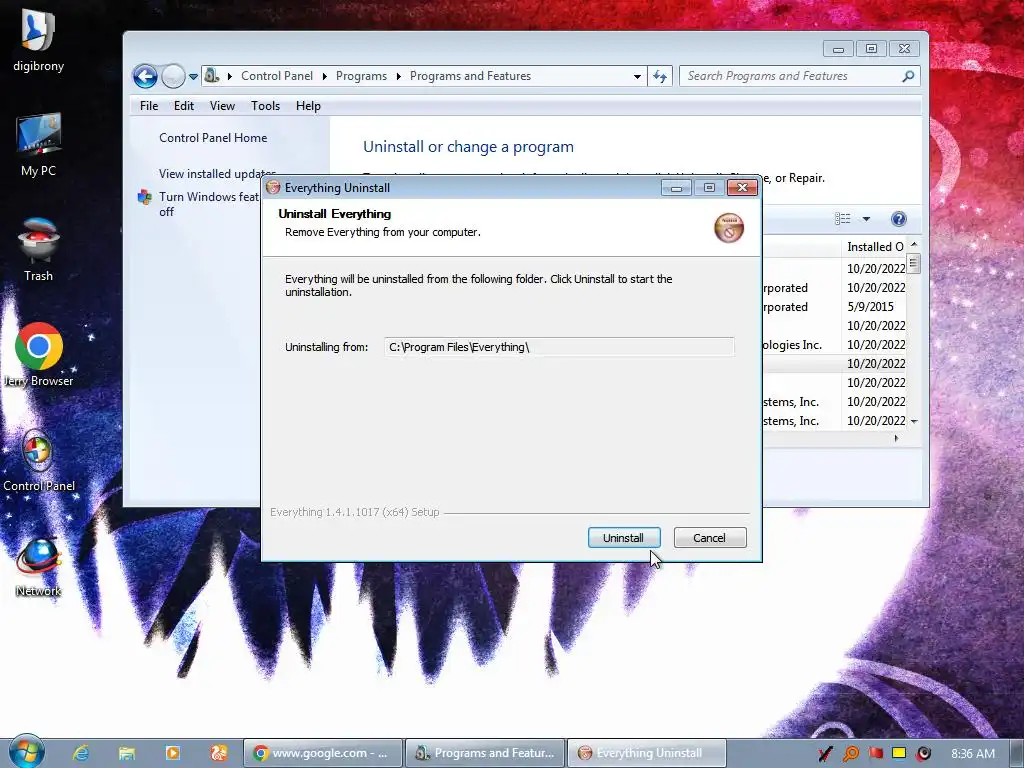
Task: Open the Jerry Browser desktop icon
Action: tap(39, 355)
